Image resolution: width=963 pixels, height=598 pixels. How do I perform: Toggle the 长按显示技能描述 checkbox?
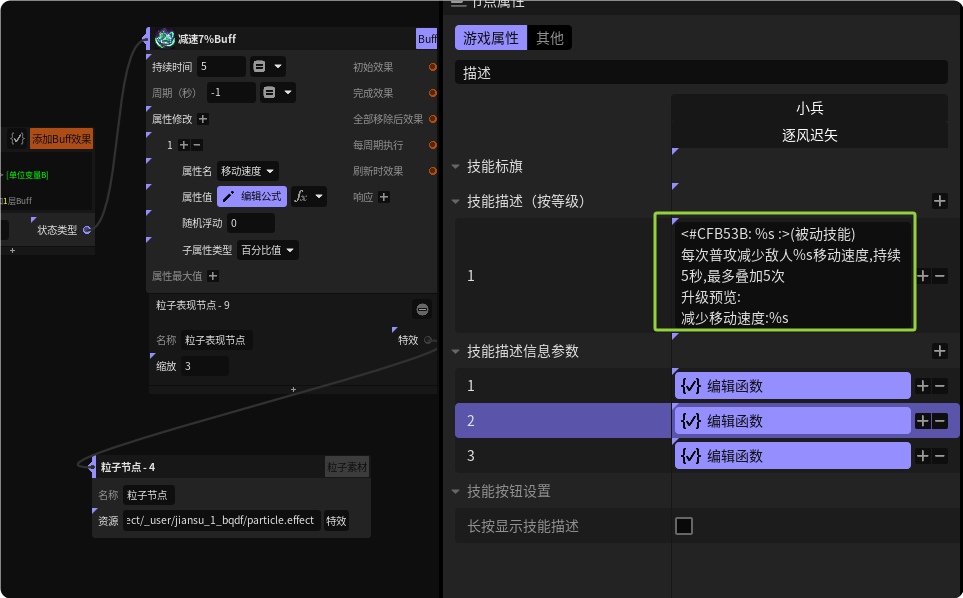[684, 526]
